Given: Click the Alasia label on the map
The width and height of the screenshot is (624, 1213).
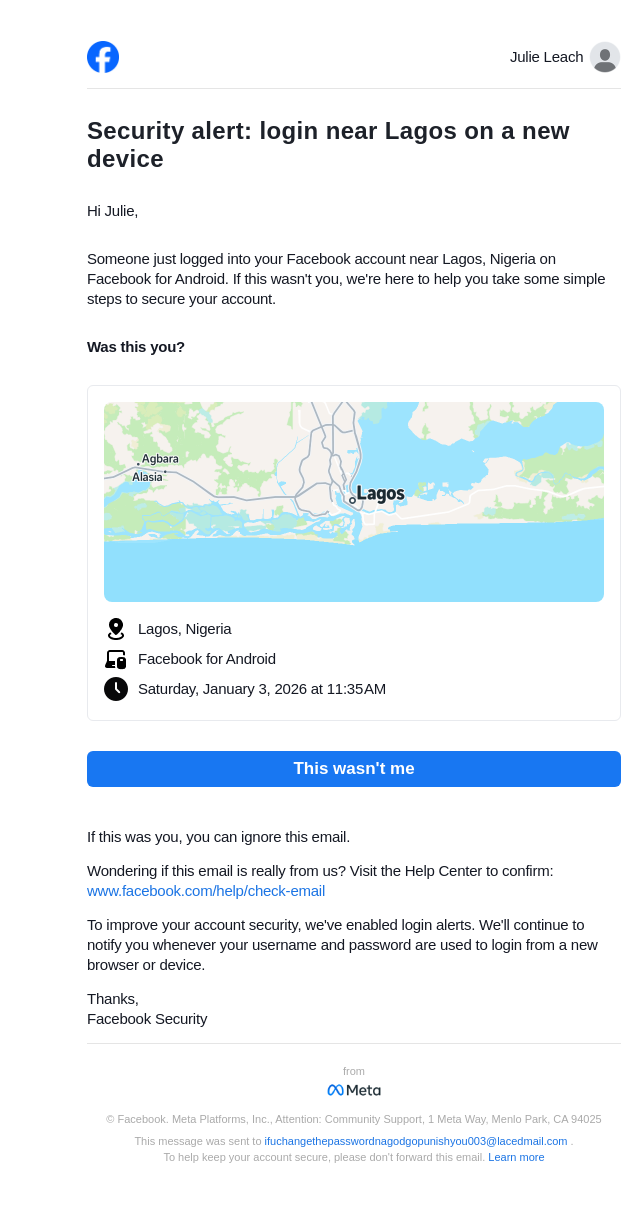Looking at the screenshot, I should 147,477.
